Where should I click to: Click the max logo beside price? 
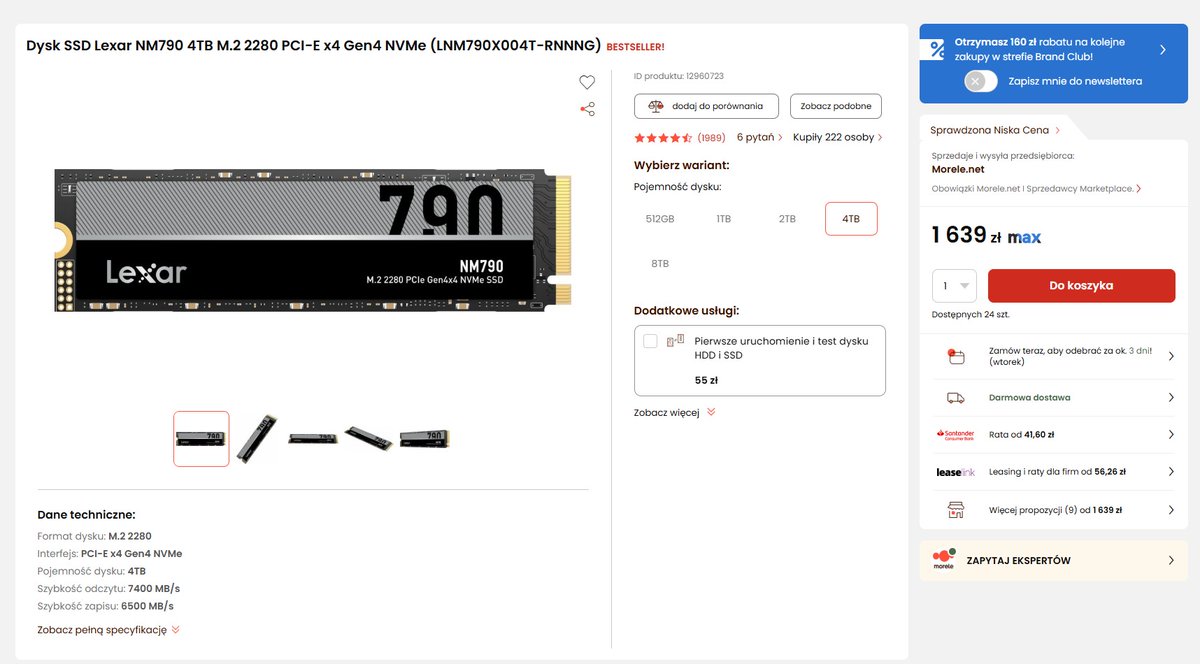(1024, 238)
